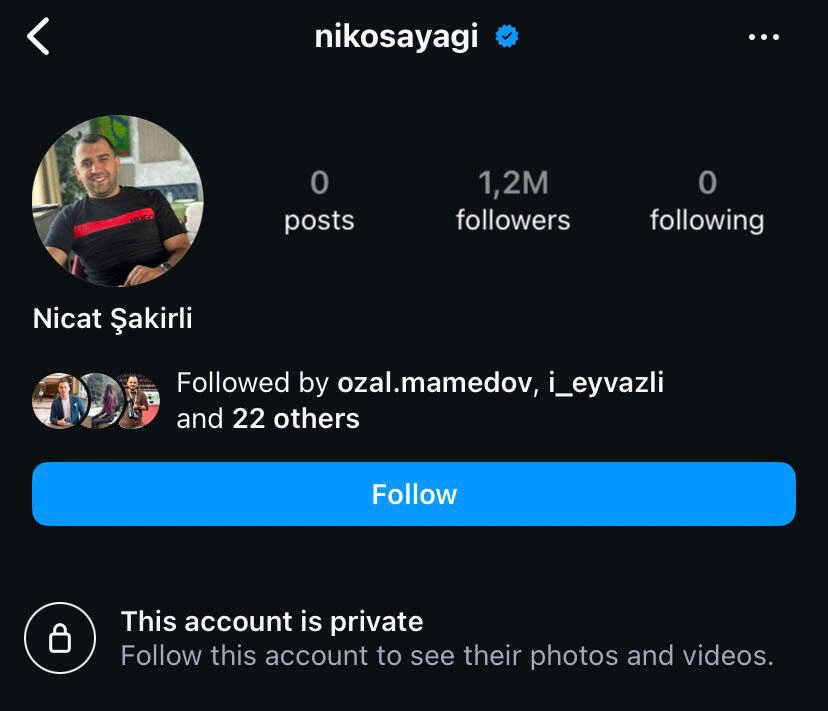Tap the third mutual follower avatar
This screenshot has height=711, width=828.
[x=136, y=401]
